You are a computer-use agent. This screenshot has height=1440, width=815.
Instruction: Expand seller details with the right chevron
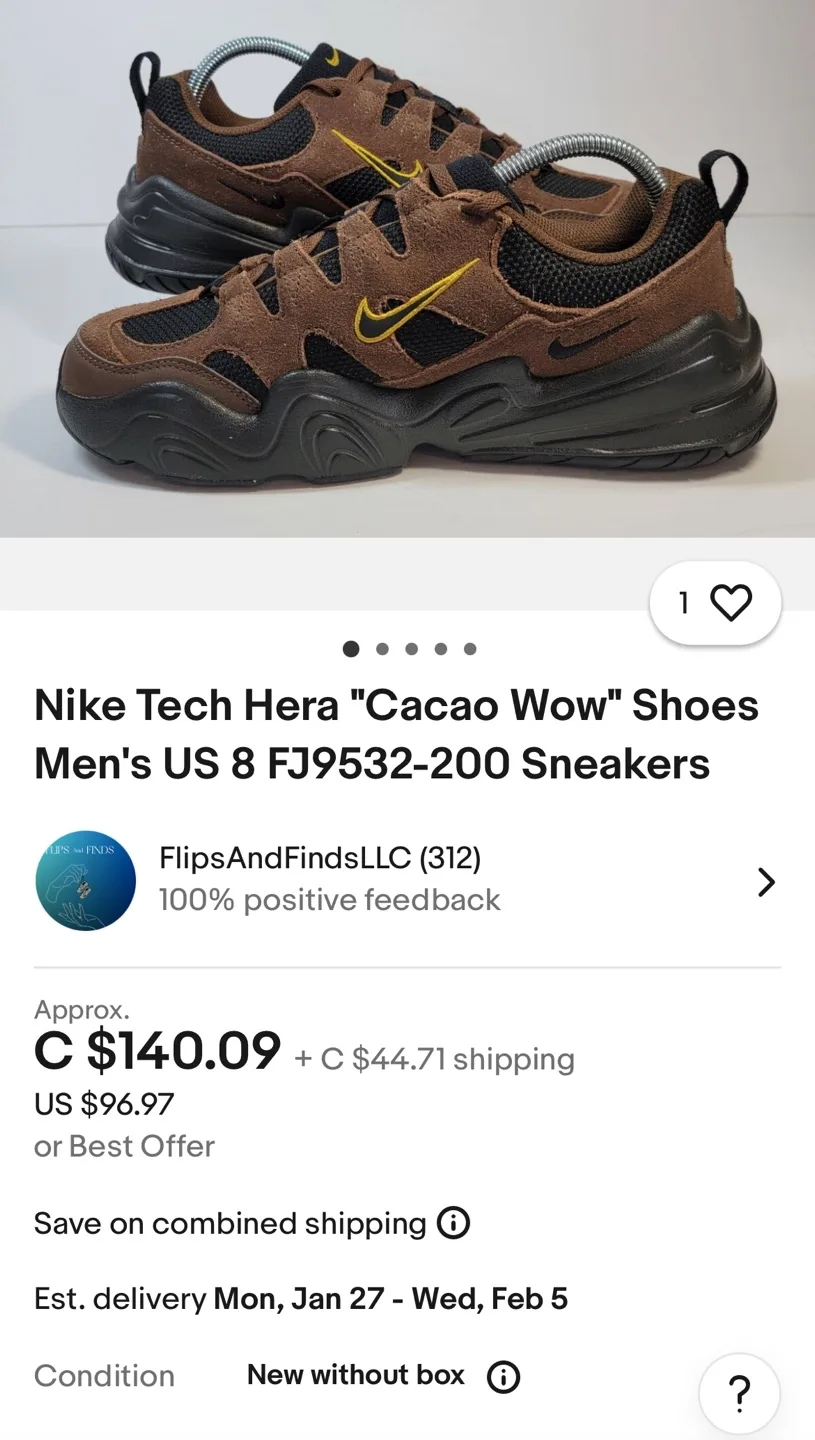coord(767,882)
